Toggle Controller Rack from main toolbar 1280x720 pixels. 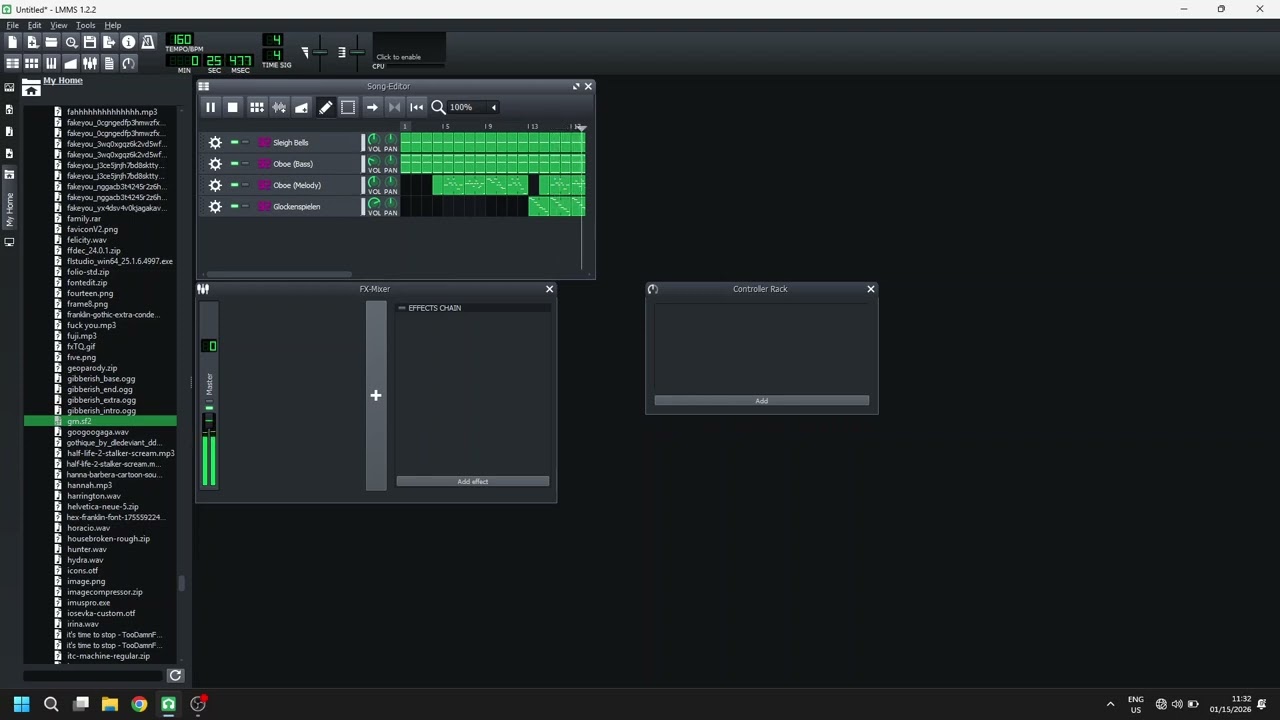(128, 63)
